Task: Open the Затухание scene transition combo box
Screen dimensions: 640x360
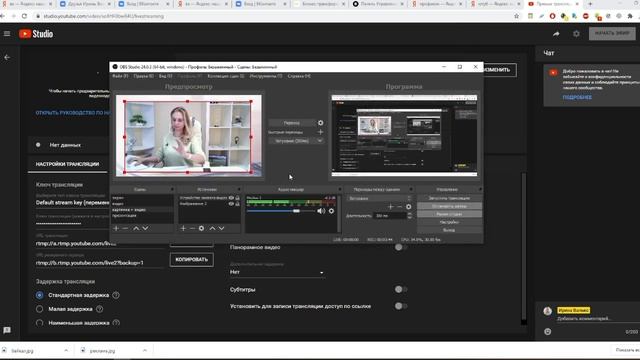Action: point(379,198)
